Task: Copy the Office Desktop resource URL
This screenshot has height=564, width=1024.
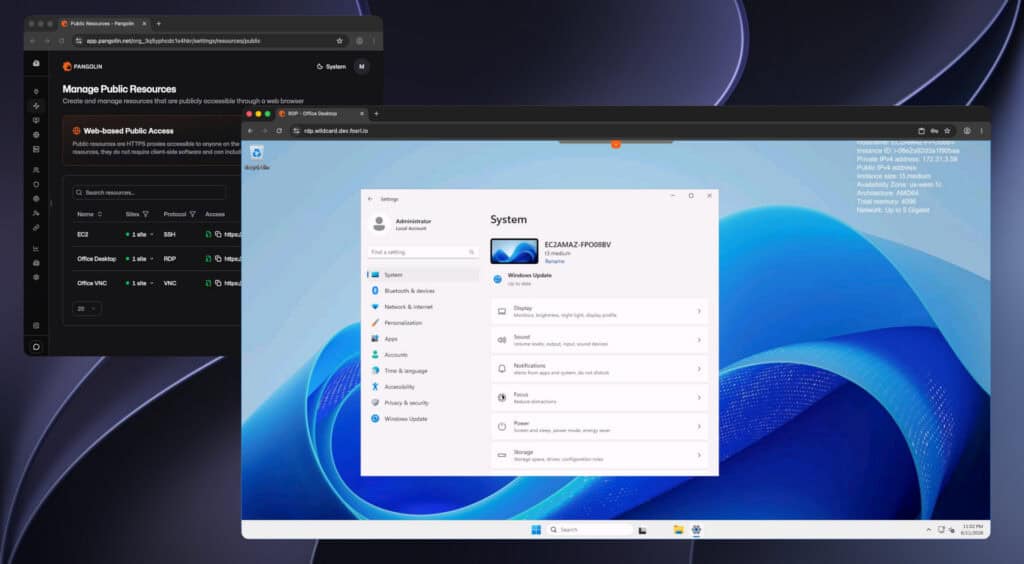Action: pos(218,259)
